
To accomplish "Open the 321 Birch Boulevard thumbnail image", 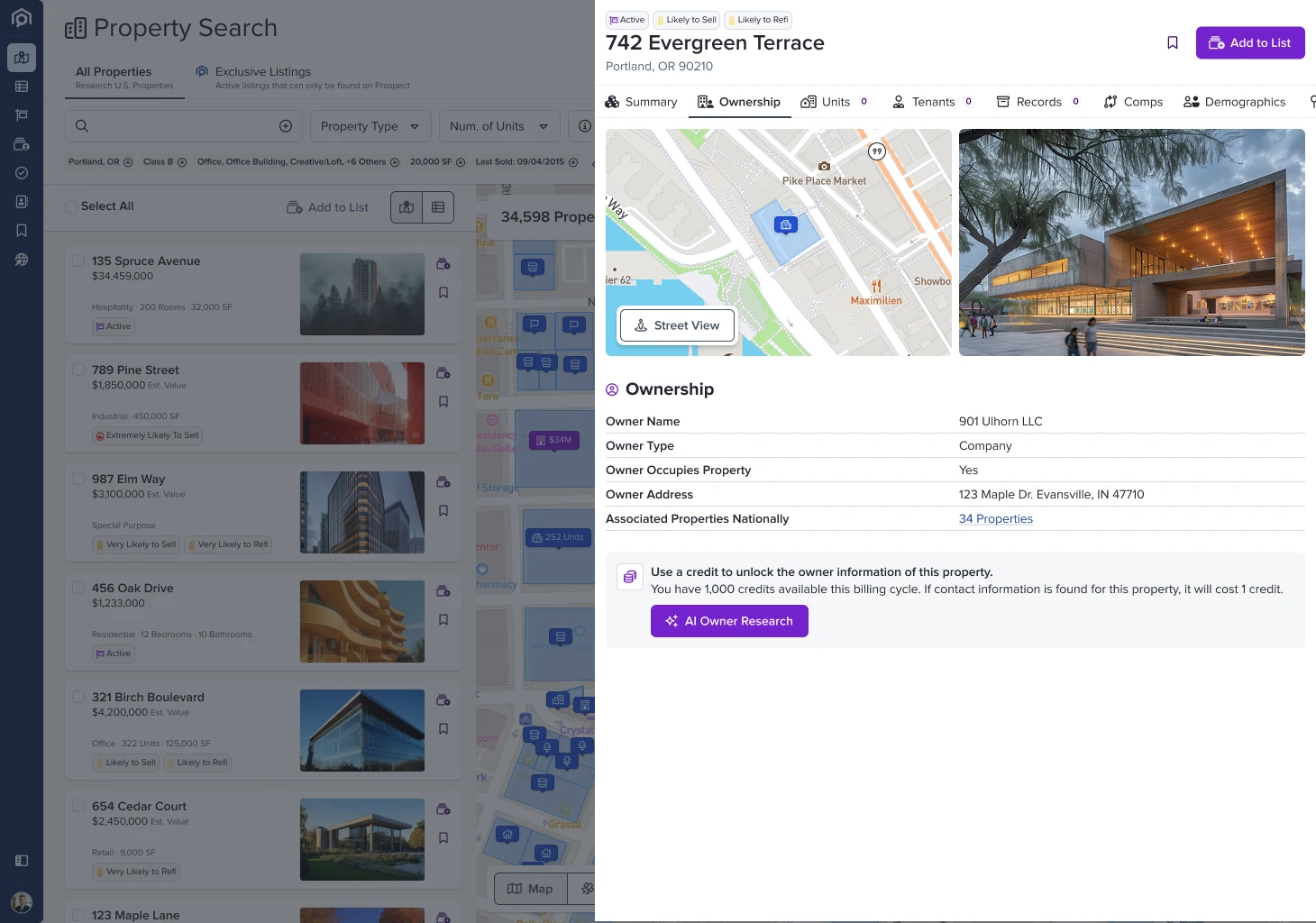I will coord(362,731).
